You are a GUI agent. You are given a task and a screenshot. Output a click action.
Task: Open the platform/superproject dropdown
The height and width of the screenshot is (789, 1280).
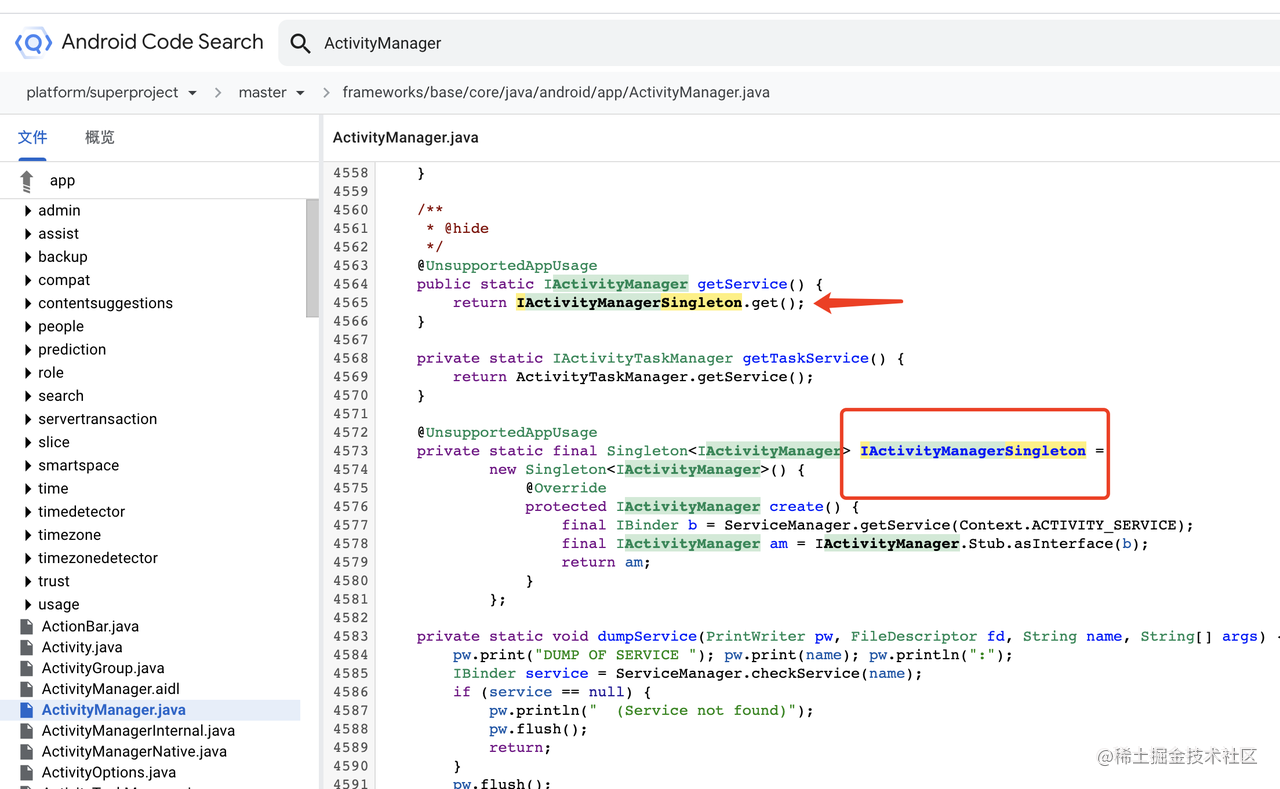112,92
